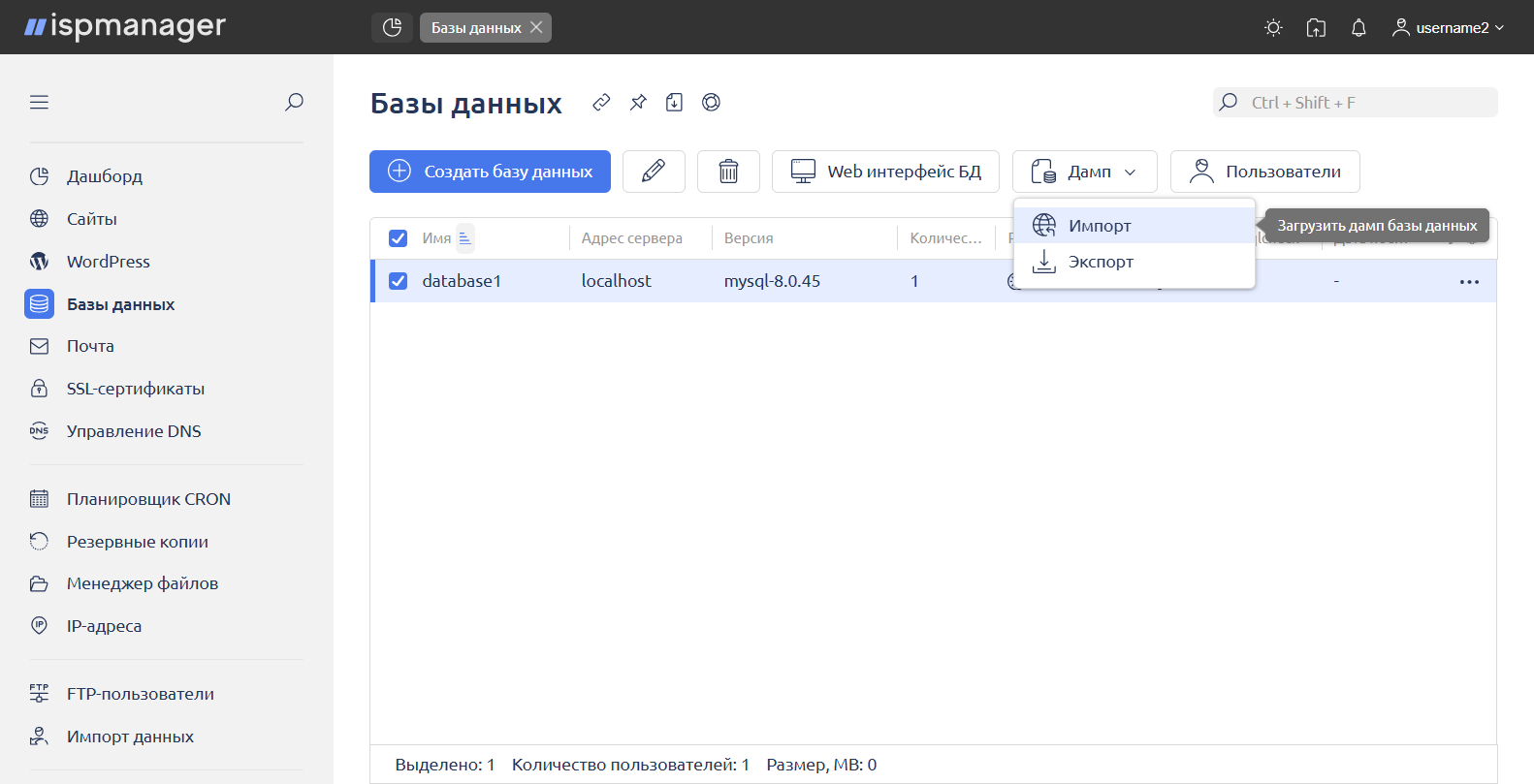The height and width of the screenshot is (784, 1534).
Task: Open database1 row three-dots menu
Action: [x=1469, y=282]
